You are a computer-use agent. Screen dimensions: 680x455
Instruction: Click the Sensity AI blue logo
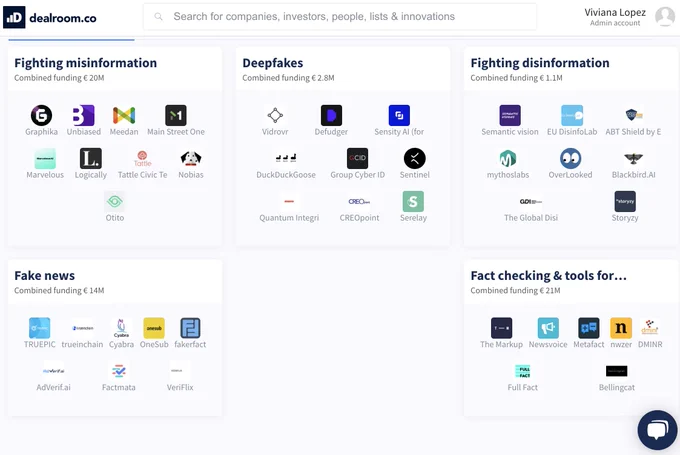click(399, 115)
